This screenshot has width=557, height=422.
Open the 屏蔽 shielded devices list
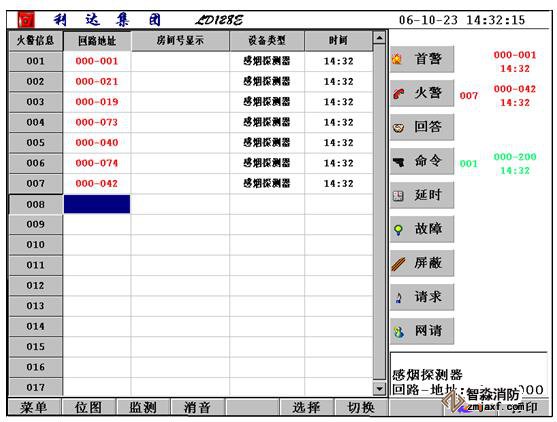[x=422, y=263]
